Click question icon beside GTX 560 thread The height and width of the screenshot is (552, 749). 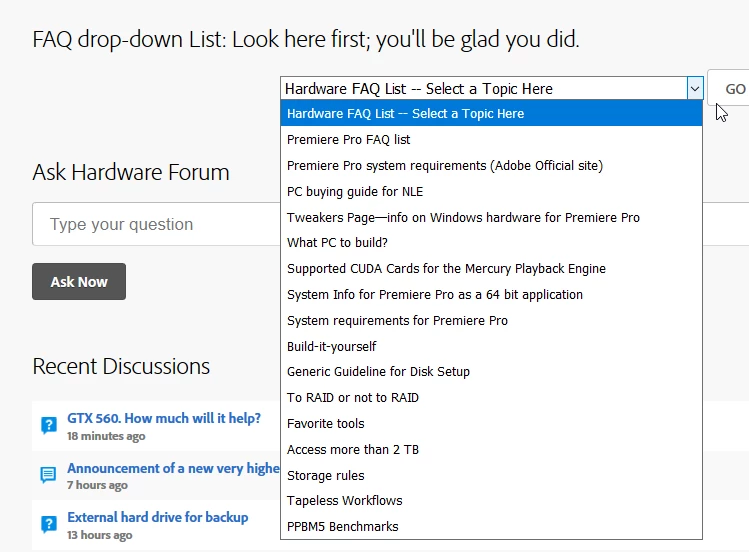tap(49, 425)
